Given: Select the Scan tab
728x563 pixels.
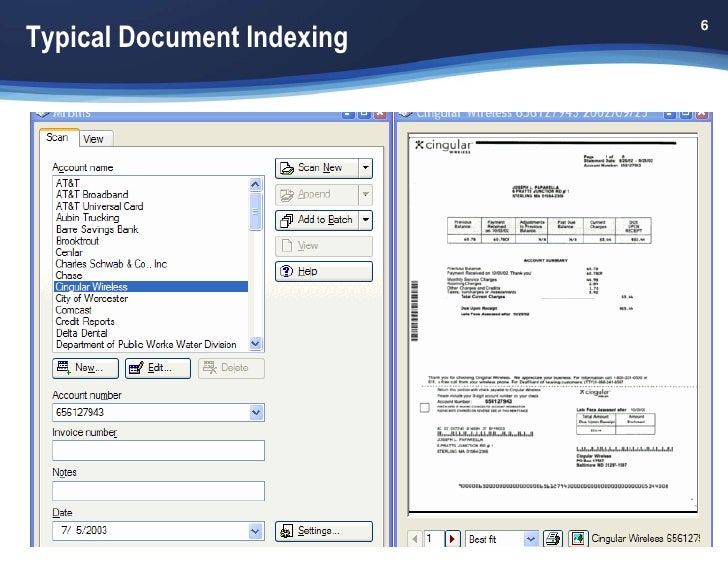Looking at the screenshot, I should 57,138.
